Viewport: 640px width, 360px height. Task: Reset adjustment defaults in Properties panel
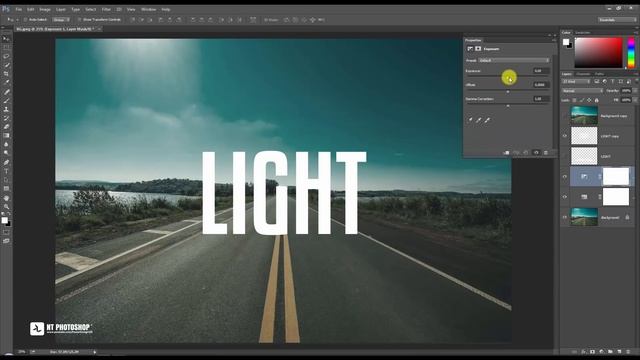click(526, 153)
